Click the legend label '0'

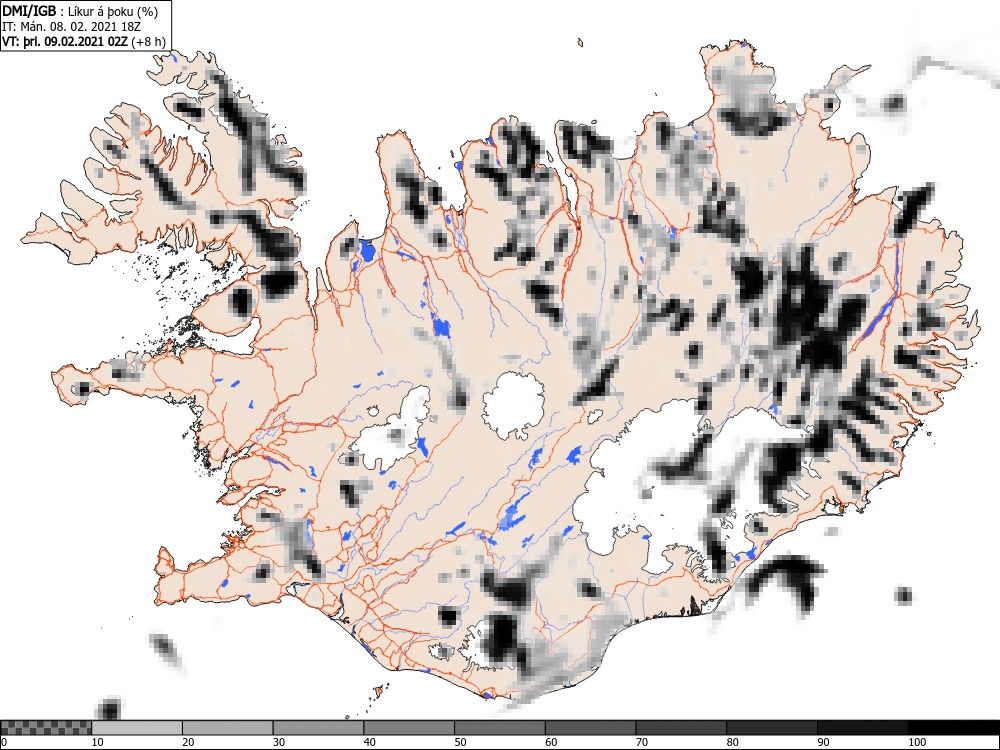tap(4, 742)
